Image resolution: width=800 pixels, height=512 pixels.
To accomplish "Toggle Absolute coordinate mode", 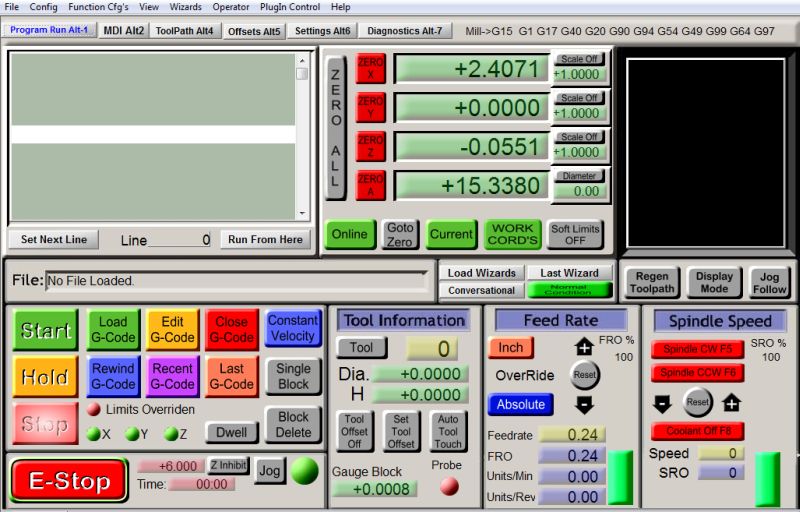I will pyautogui.click(x=521, y=404).
